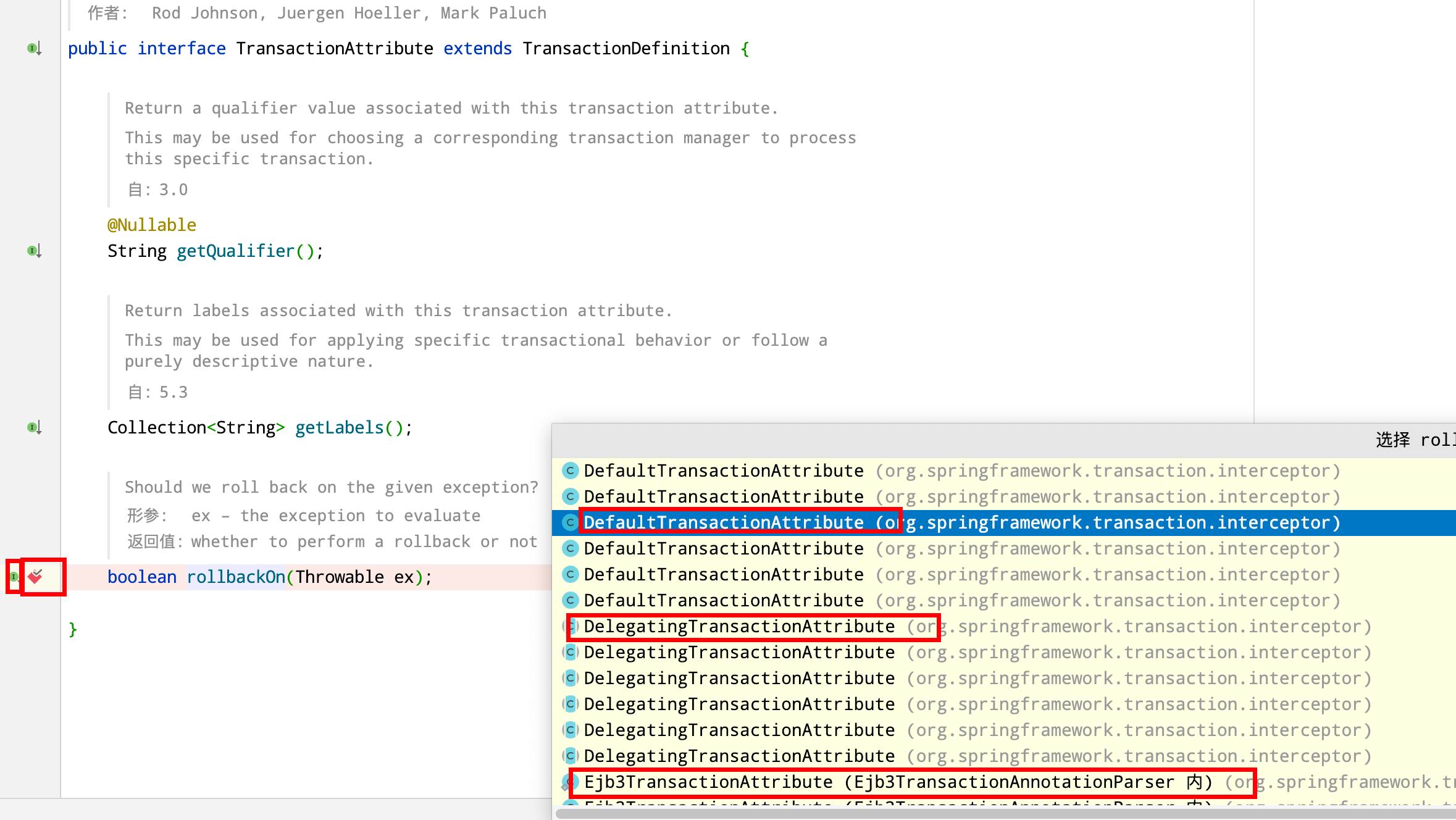Click the extends keyword
The width and height of the screenshot is (1456, 820).
click(478, 49)
